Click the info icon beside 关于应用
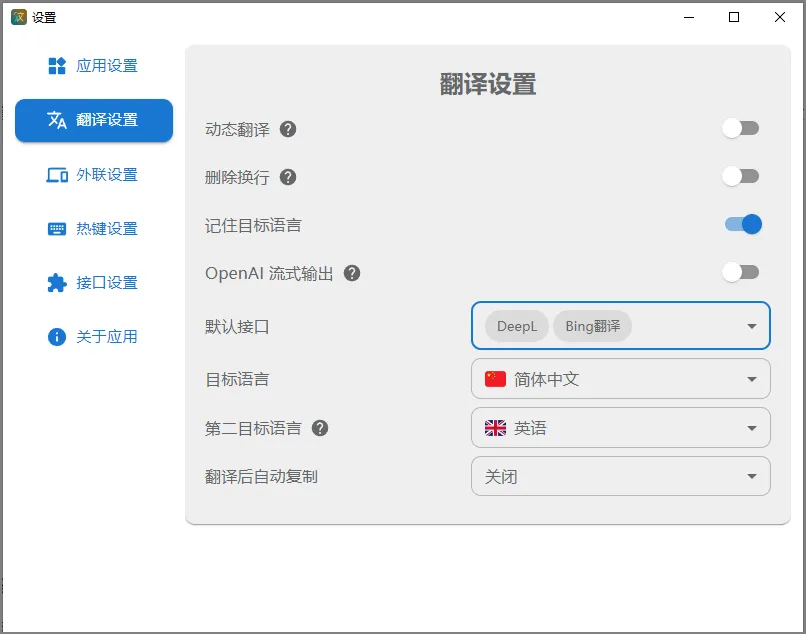The height and width of the screenshot is (634, 806). click(x=57, y=337)
